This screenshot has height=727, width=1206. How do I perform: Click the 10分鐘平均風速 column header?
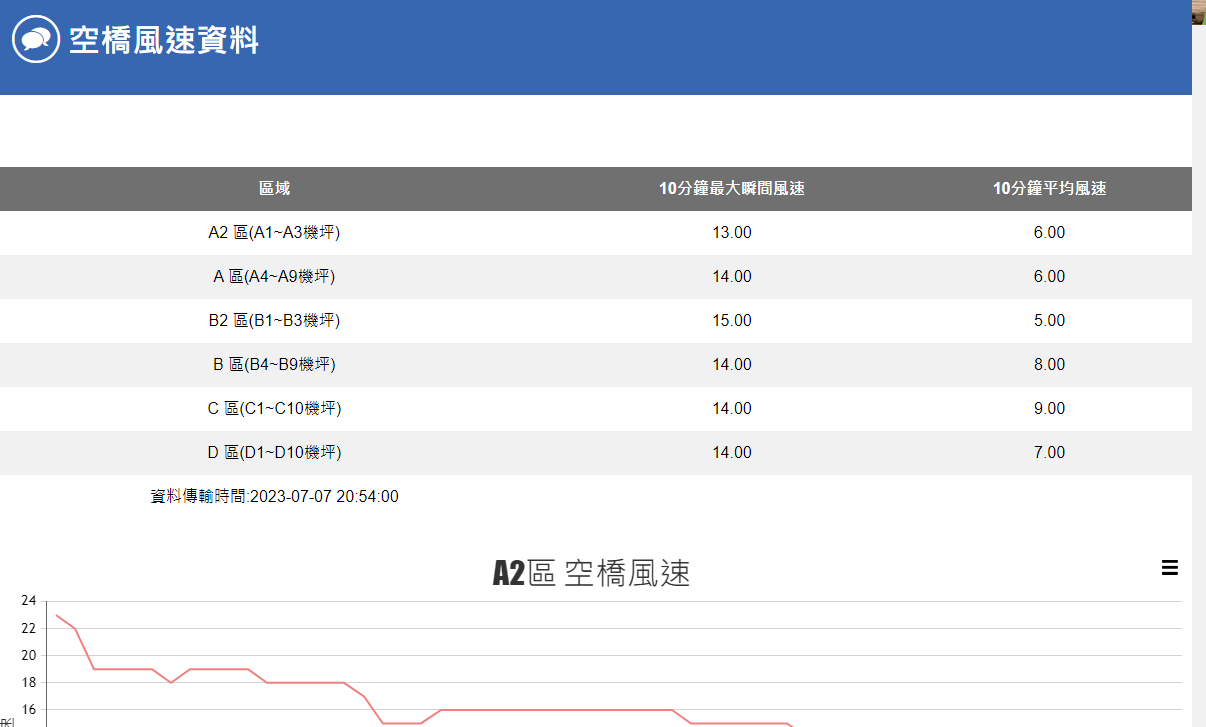click(1049, 188)
